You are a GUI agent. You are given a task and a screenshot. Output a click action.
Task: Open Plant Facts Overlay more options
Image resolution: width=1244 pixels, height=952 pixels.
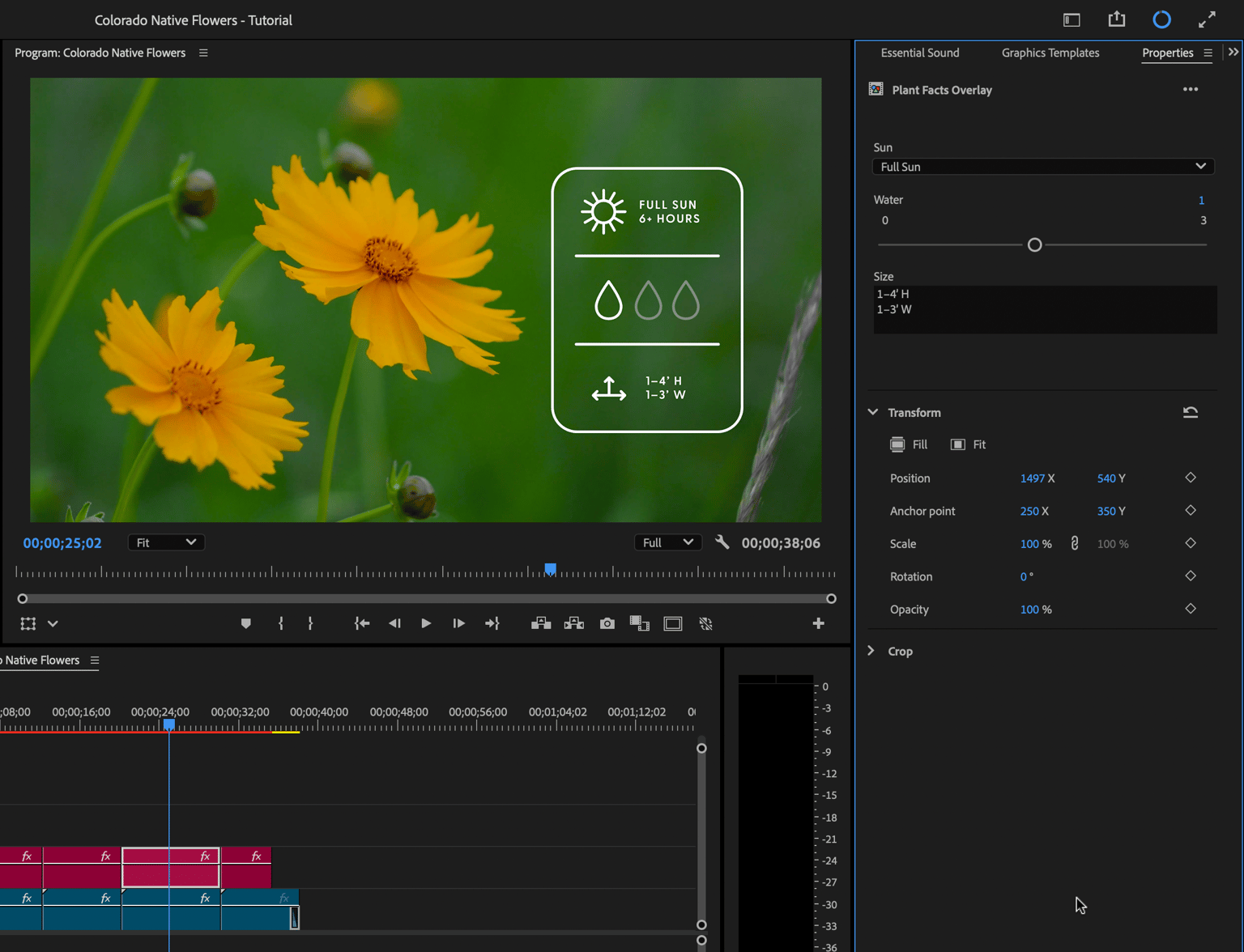pyautogui.click(x=1191, y=90)
